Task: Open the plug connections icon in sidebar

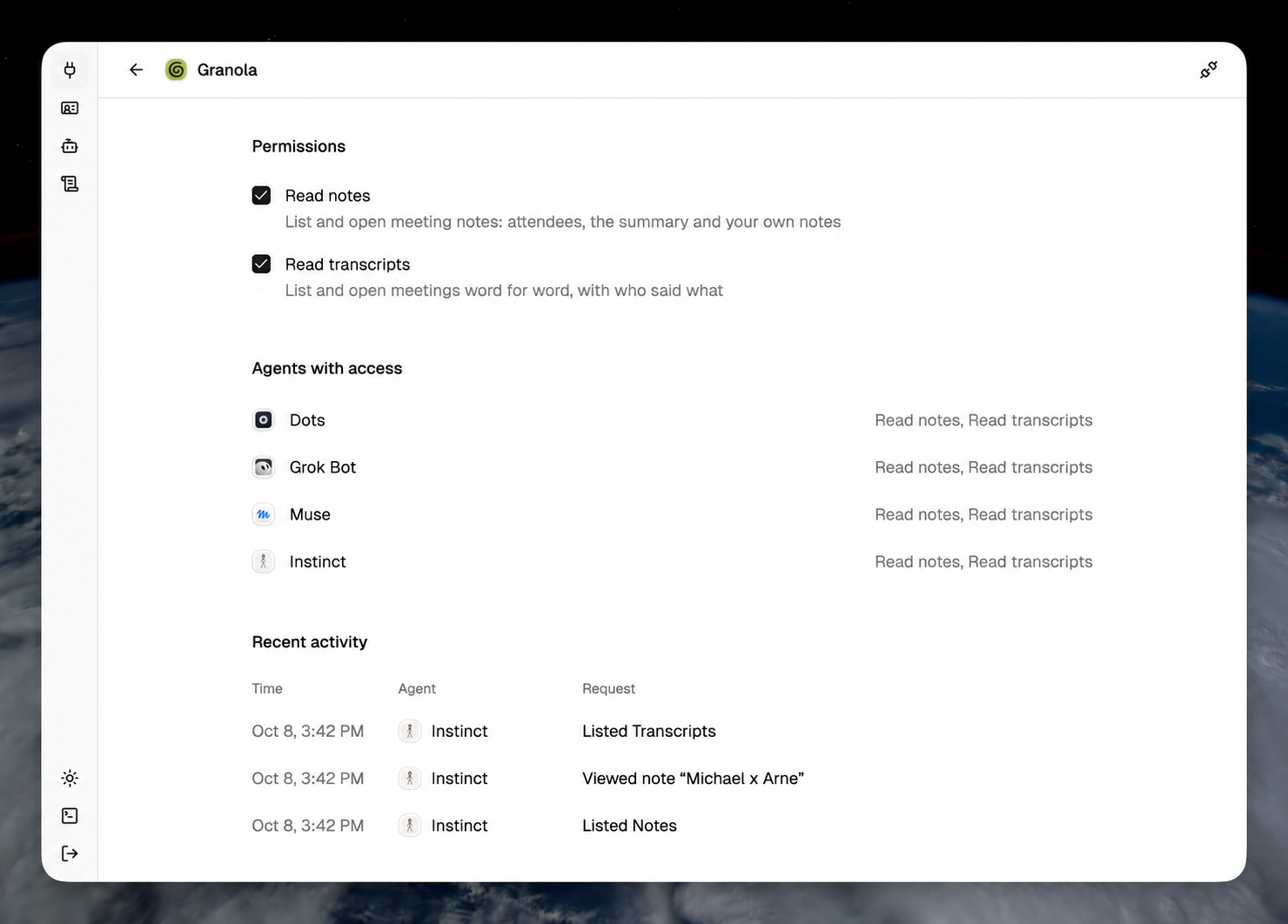Action: [x=70, y=70]
